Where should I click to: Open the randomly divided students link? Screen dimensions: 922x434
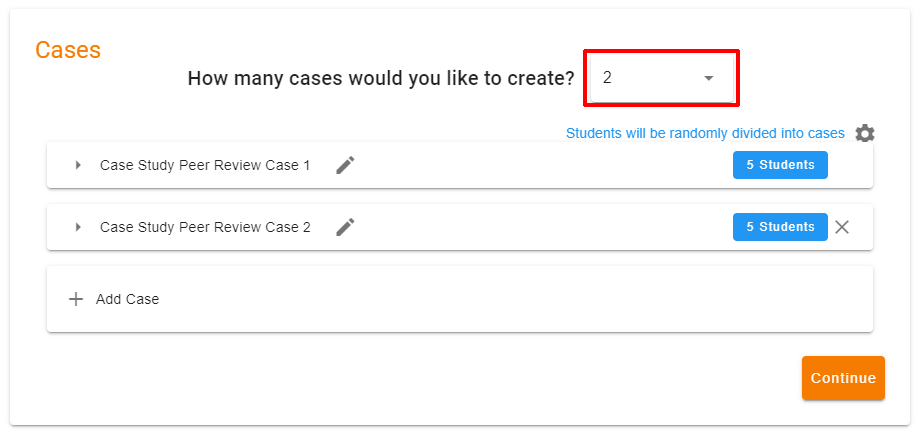(705, 133)
